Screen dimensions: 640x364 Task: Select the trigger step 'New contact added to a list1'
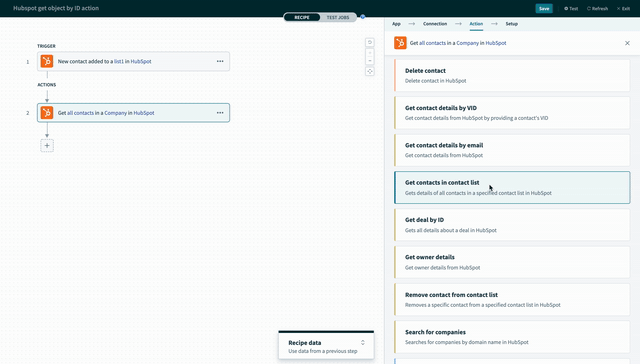click(133, 61)
